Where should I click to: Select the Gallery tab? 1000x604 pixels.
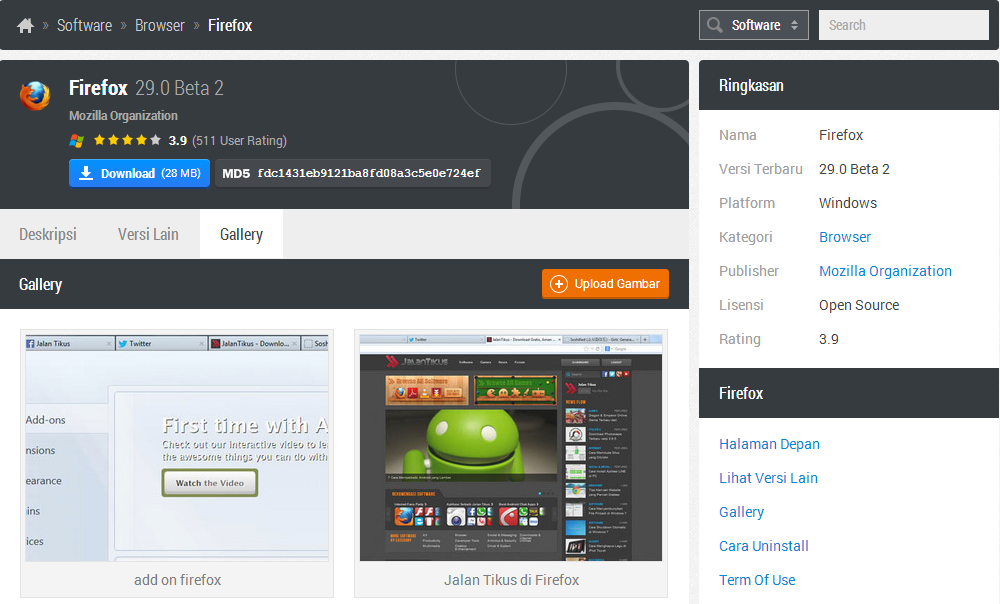241,234
